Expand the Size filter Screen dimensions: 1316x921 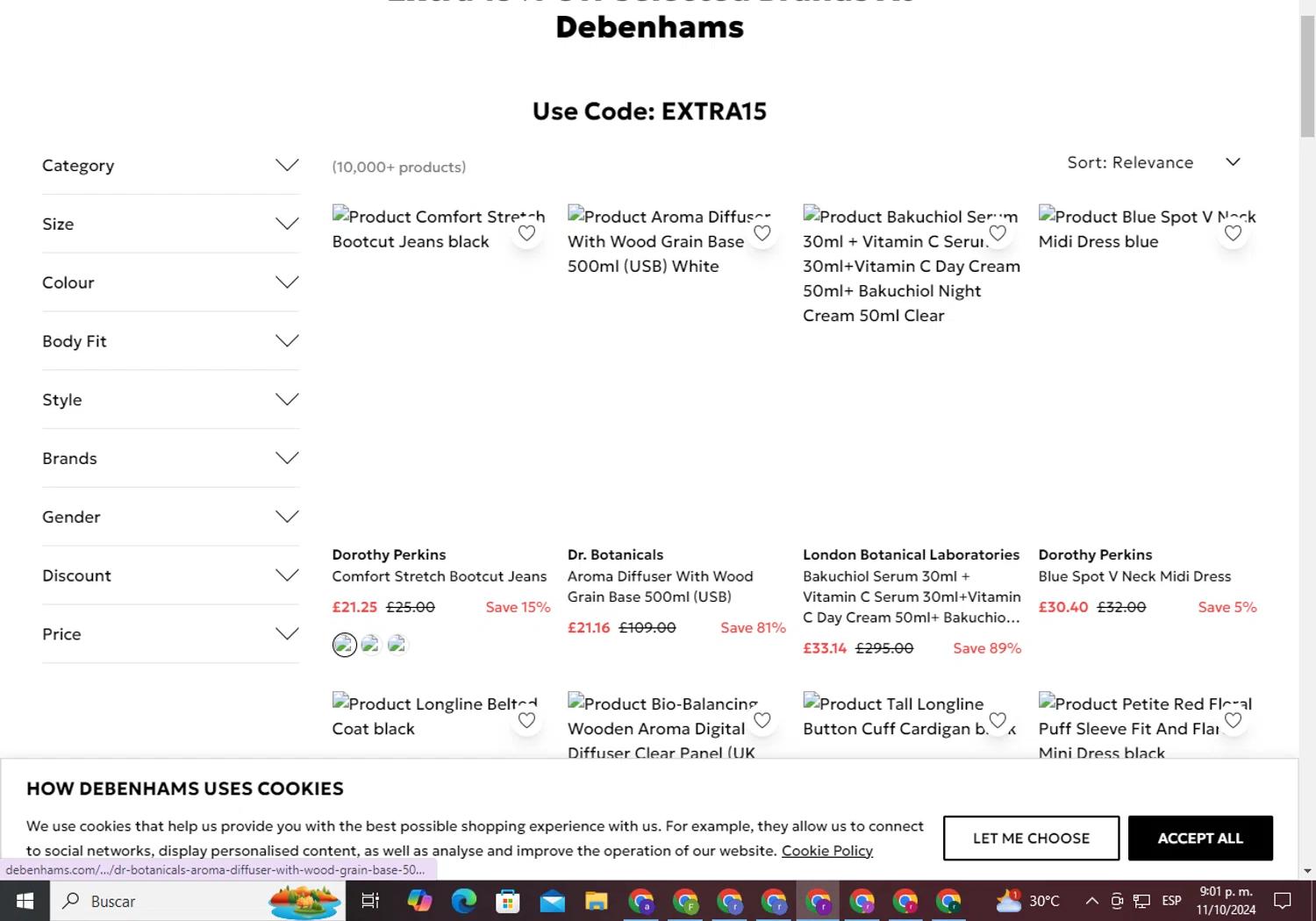[x=171, y=224]
